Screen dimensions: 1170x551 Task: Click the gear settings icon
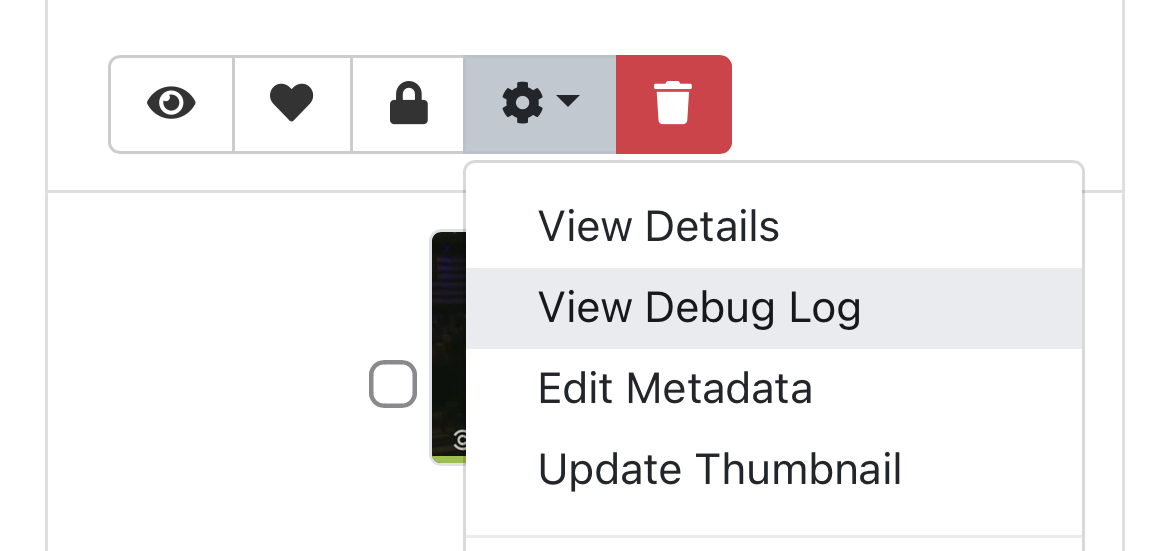click(522, 103)
